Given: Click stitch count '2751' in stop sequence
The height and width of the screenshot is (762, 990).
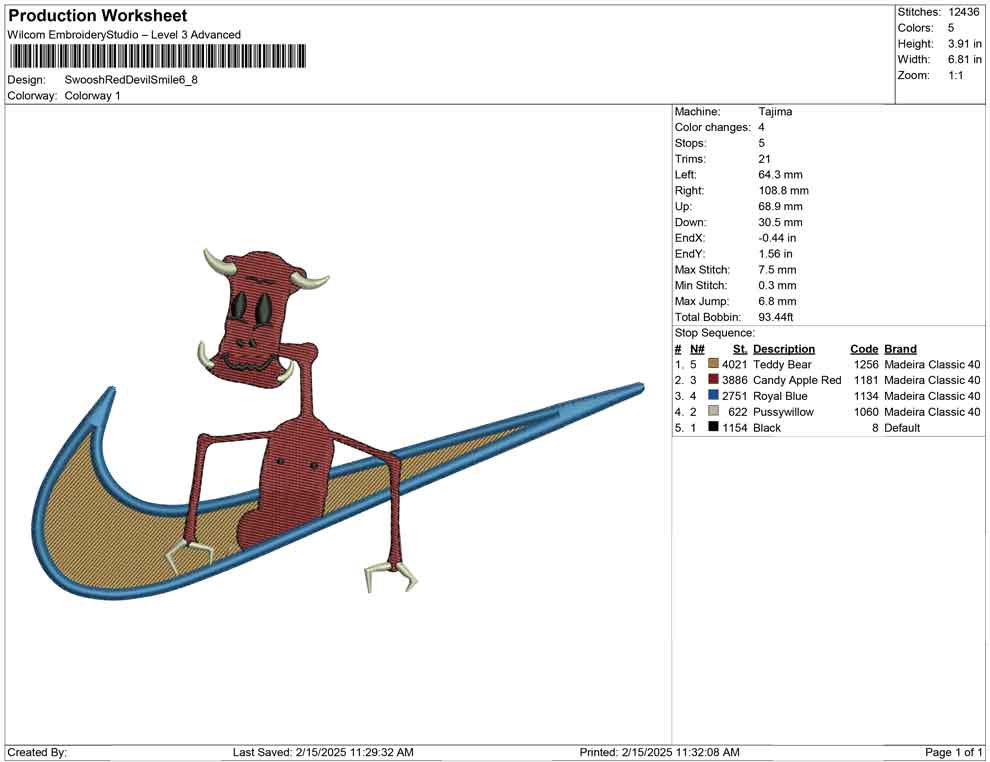Looking at the screenshot, I should pos(734,396).
